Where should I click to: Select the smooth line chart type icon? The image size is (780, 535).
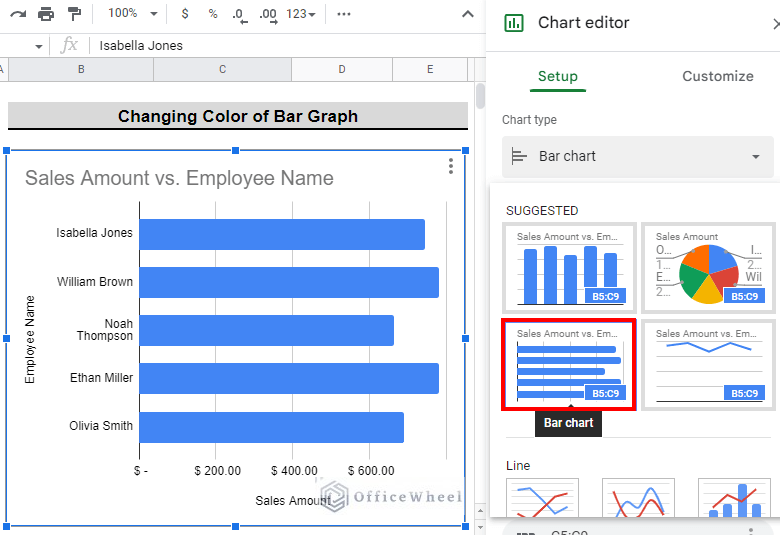pyautogui.click(x=638, y=497)
